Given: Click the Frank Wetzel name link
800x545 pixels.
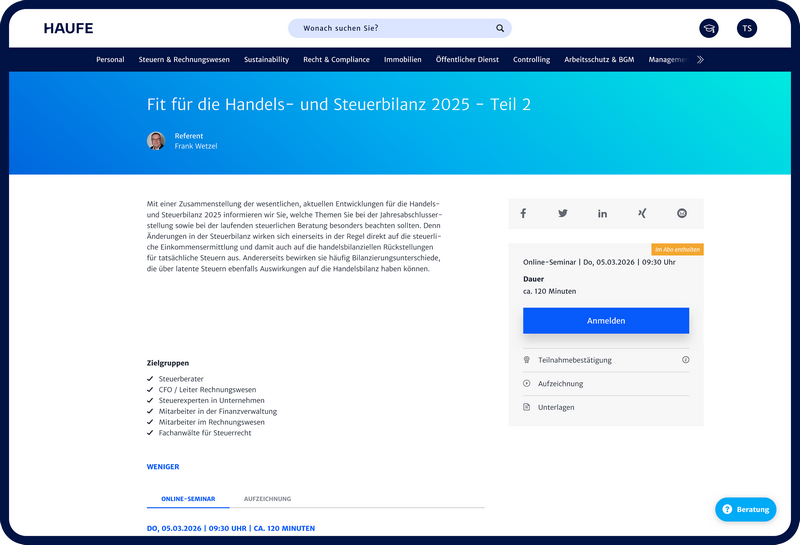Looking at the screenshot, I should tap(196, 146).
